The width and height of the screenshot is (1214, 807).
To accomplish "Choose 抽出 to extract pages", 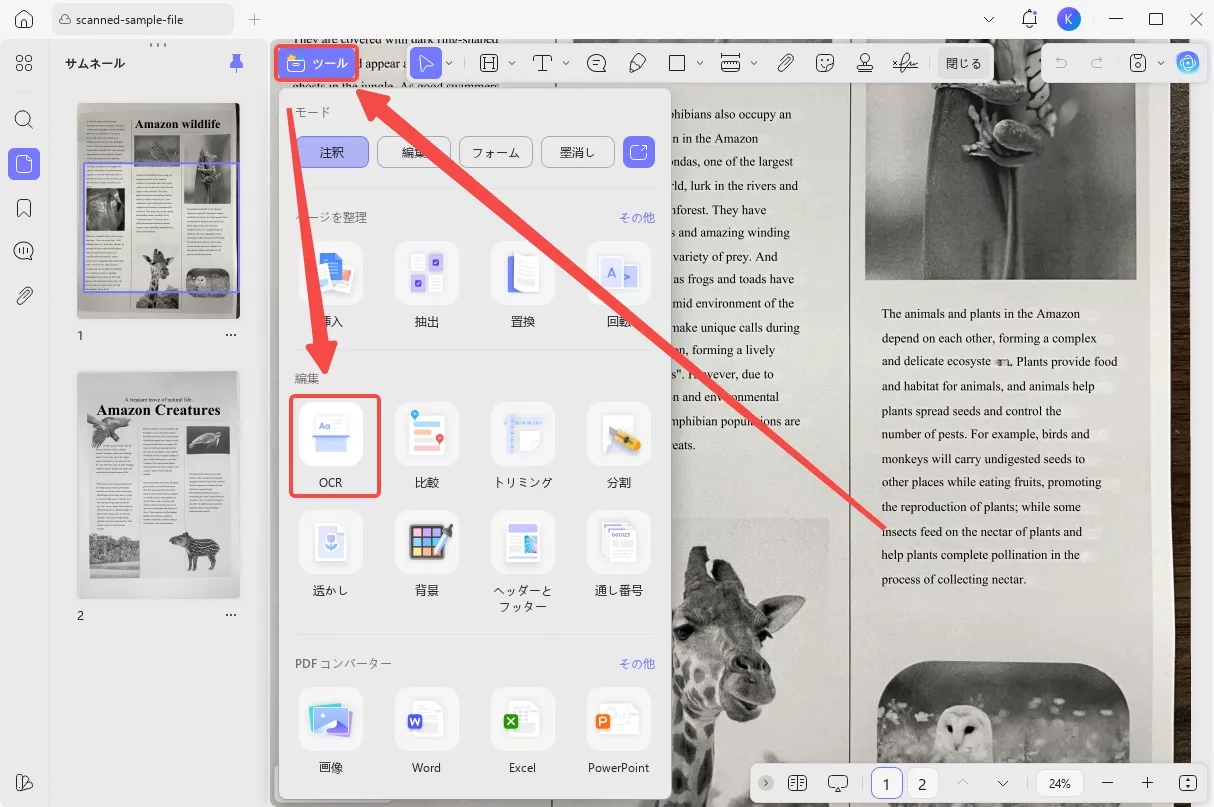I will click(427, 286).
